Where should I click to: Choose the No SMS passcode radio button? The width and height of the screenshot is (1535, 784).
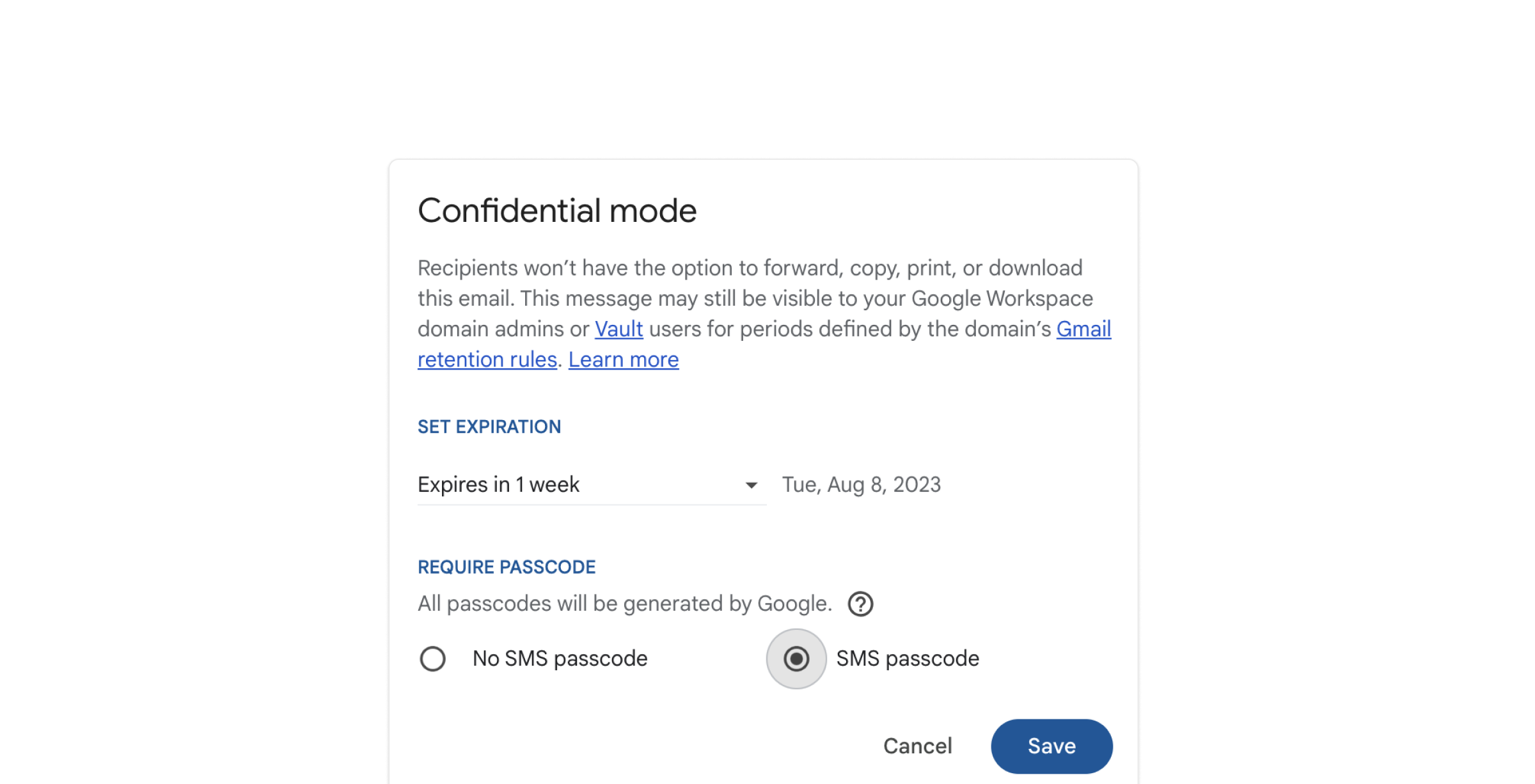[x=432, y=659]
